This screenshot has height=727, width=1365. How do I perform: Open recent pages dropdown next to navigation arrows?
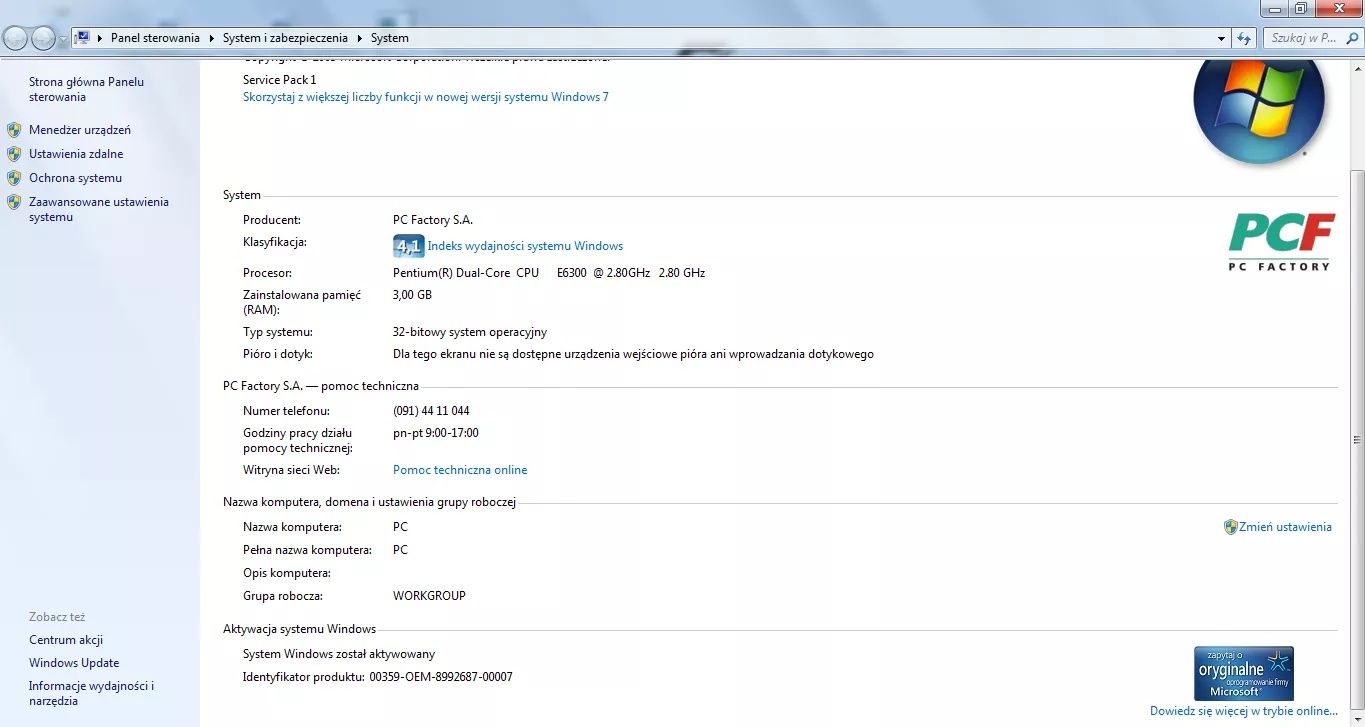(x=64, y=39)
